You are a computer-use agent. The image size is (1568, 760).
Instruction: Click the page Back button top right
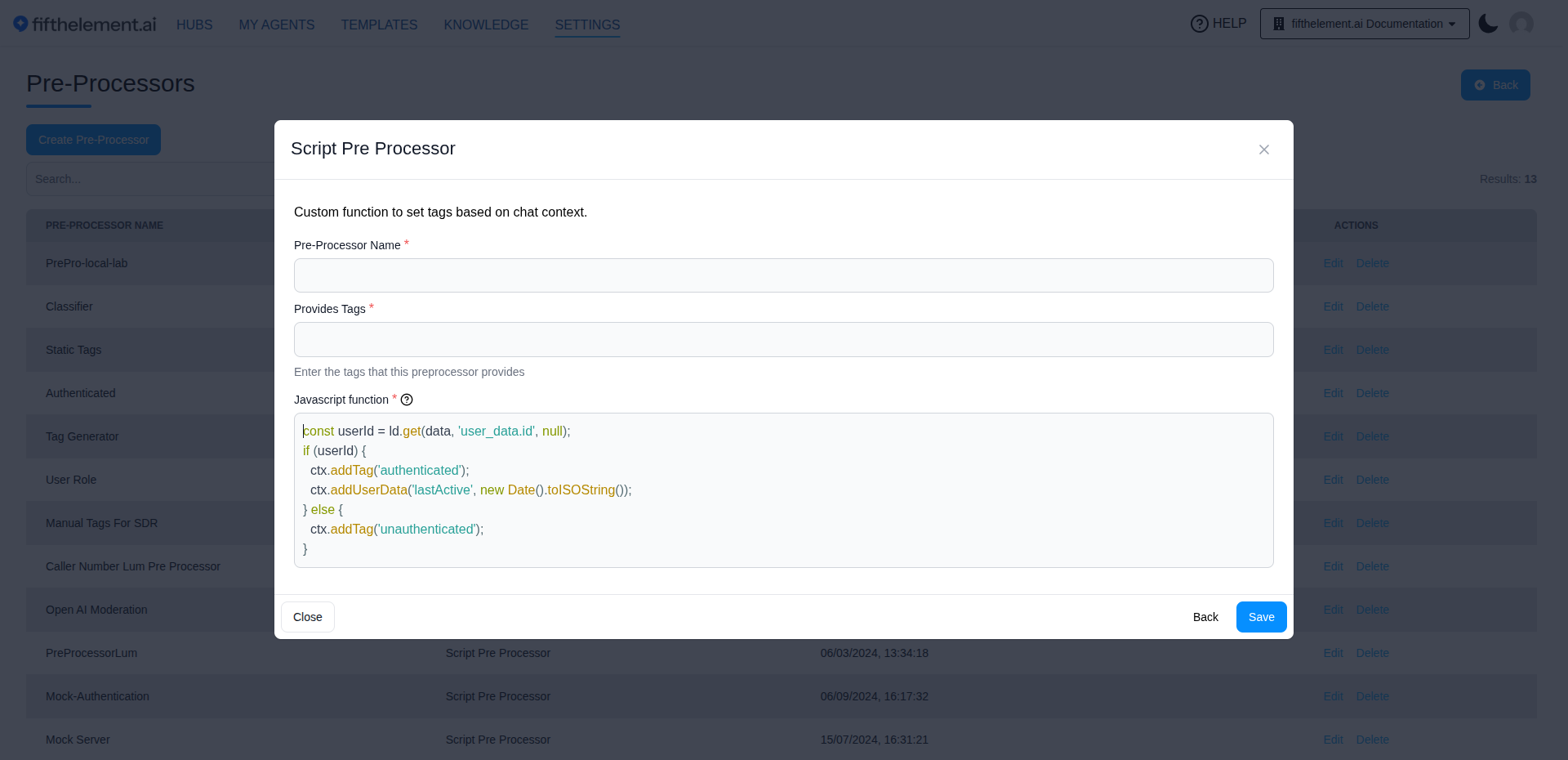1495,85
